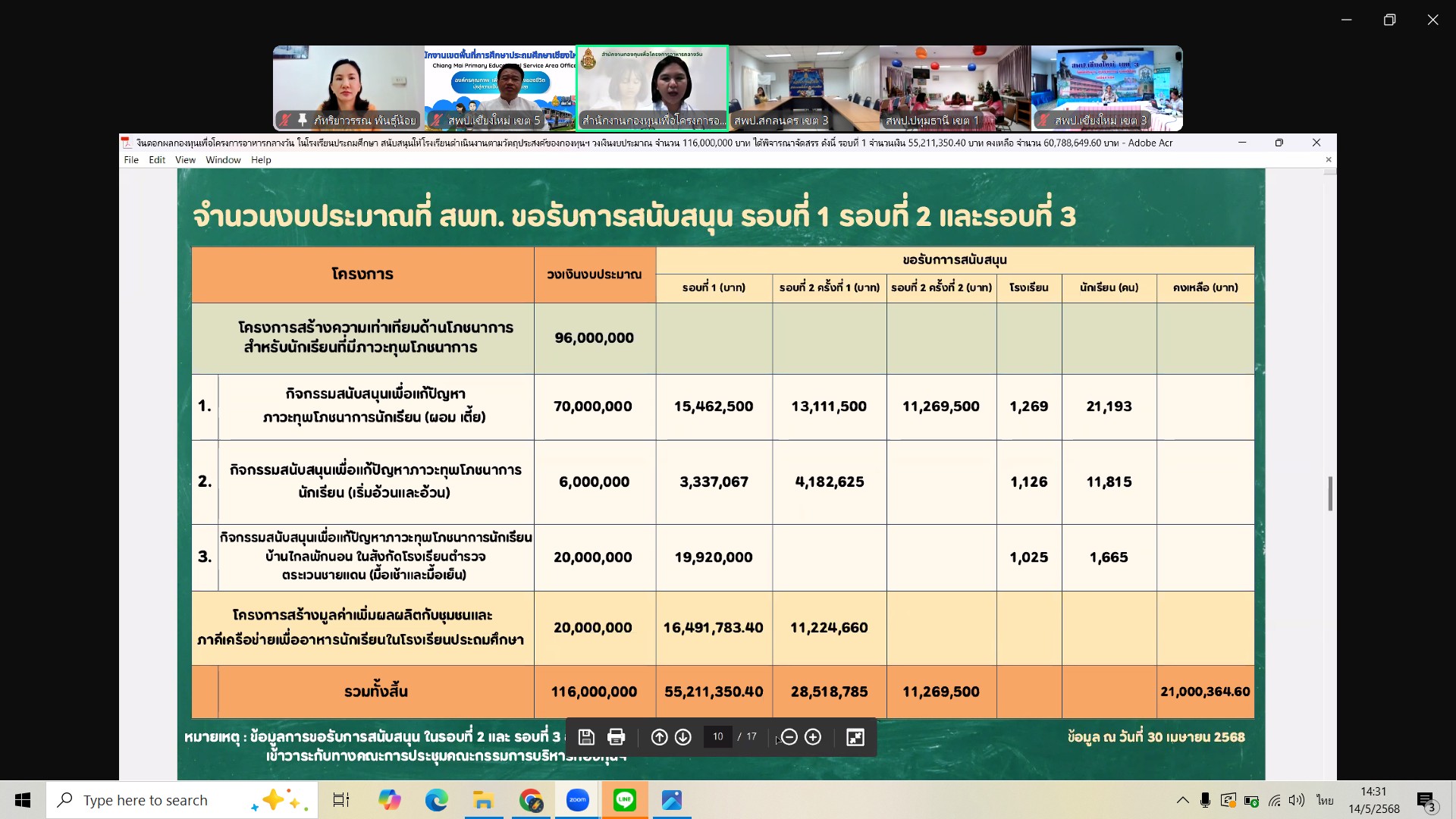Screen dimensions: 1456x819
Task: Click the table cell showing 19,920,000
Action: point(714,557)
